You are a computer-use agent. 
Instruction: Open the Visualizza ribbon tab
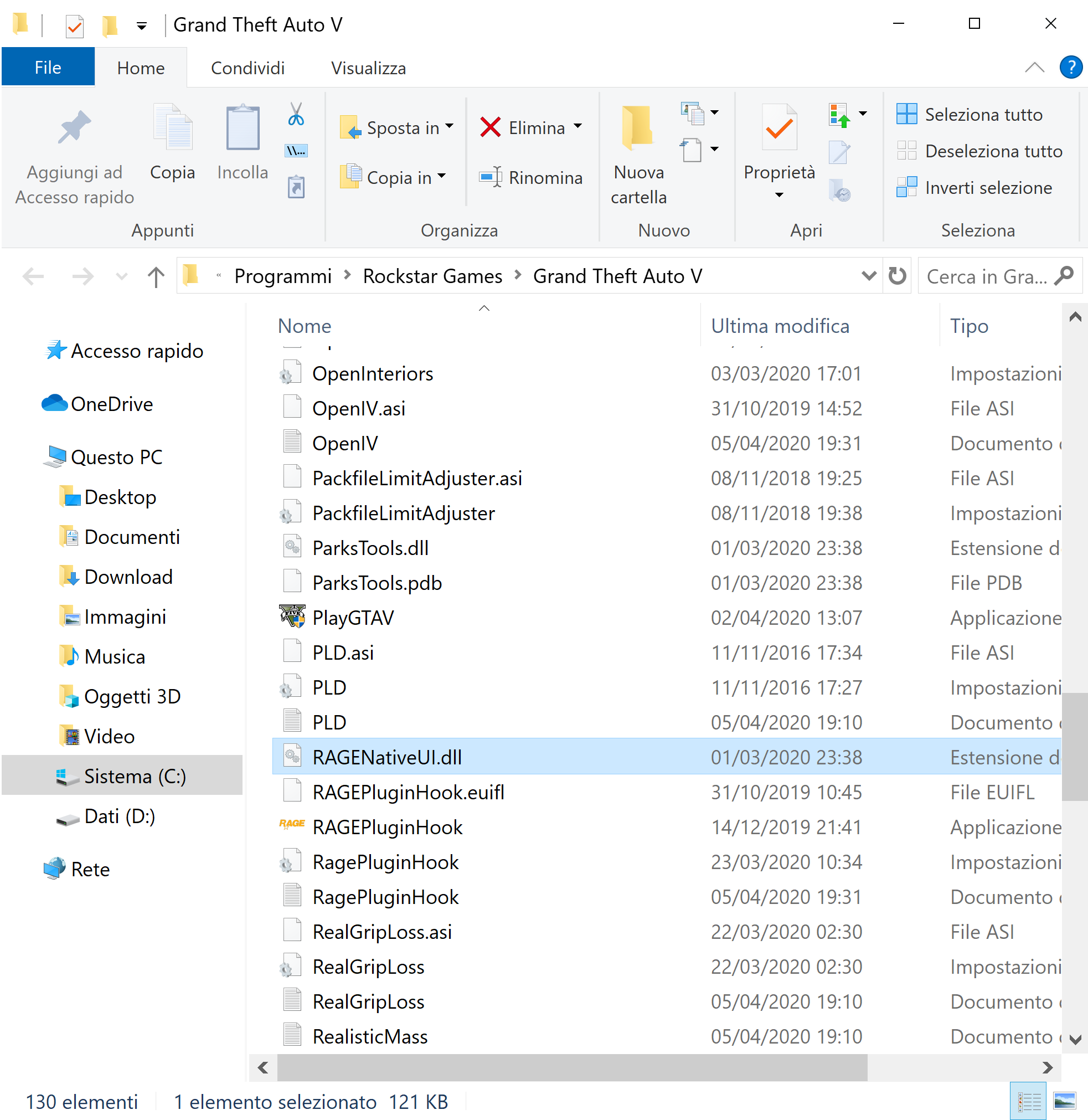369,68
